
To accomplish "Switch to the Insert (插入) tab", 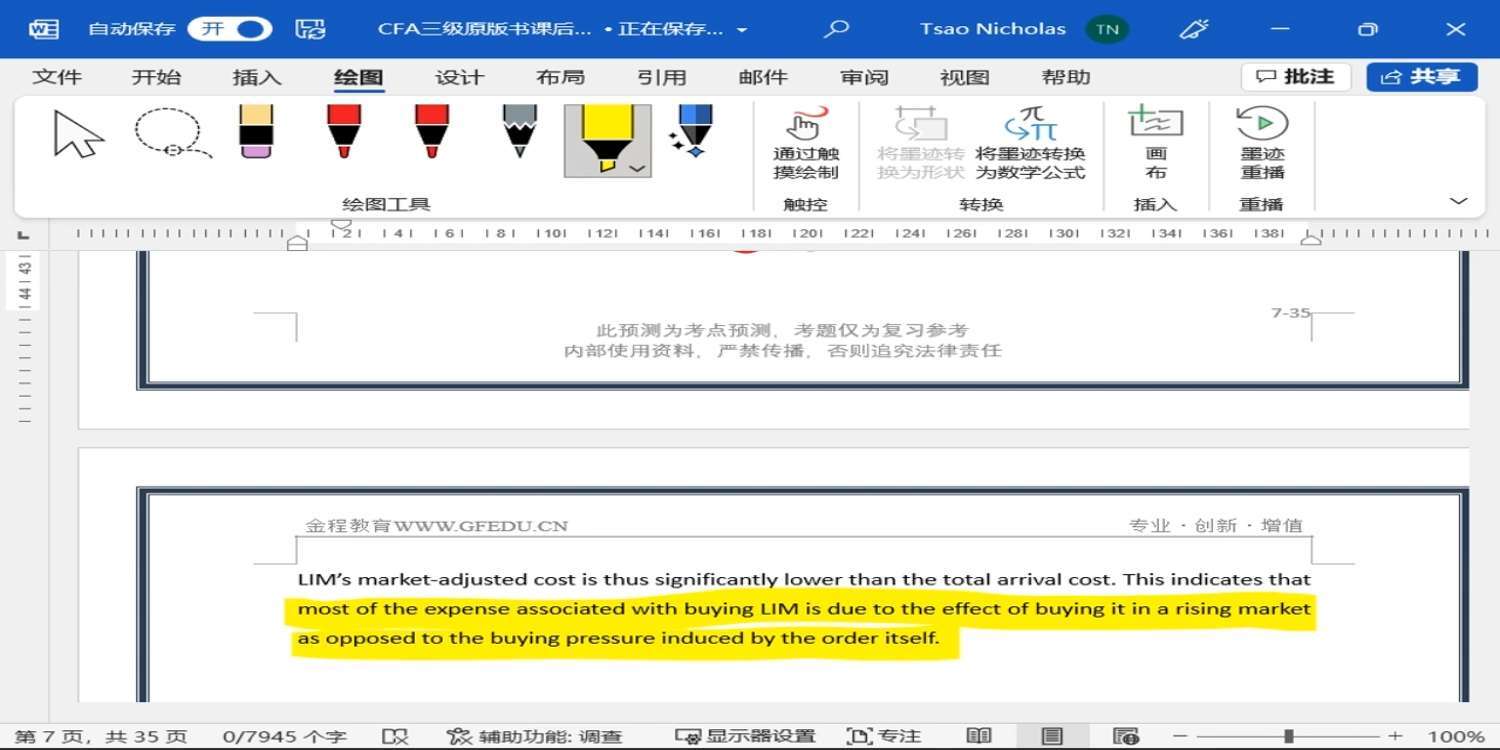I will (257, 78).
